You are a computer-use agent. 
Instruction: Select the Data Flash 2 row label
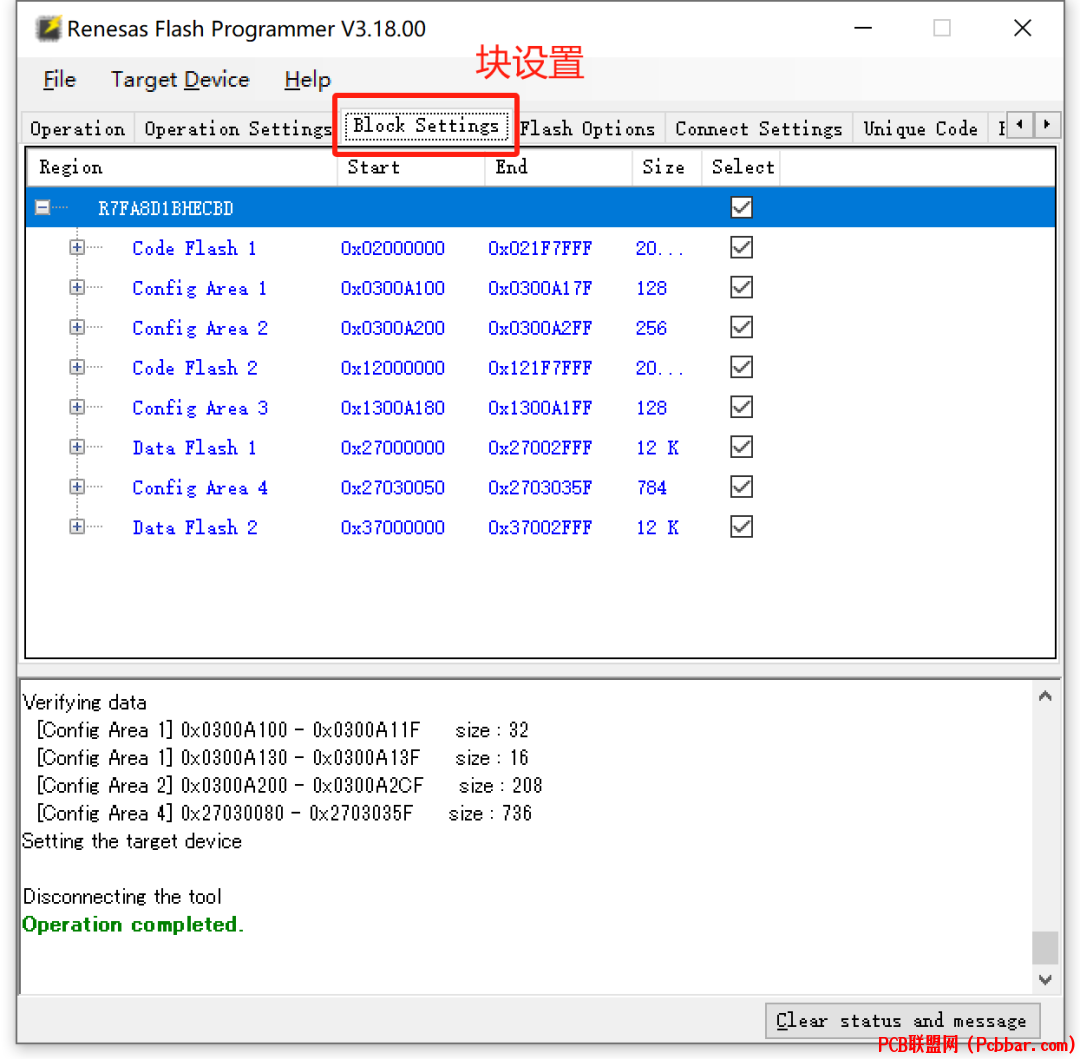(194, 527)
